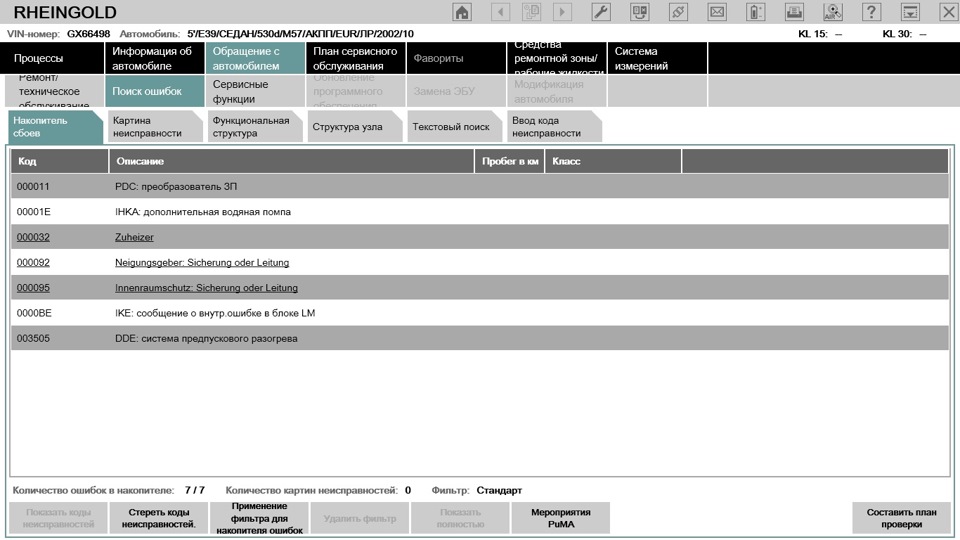Close ISTA with the X icon

948,12
